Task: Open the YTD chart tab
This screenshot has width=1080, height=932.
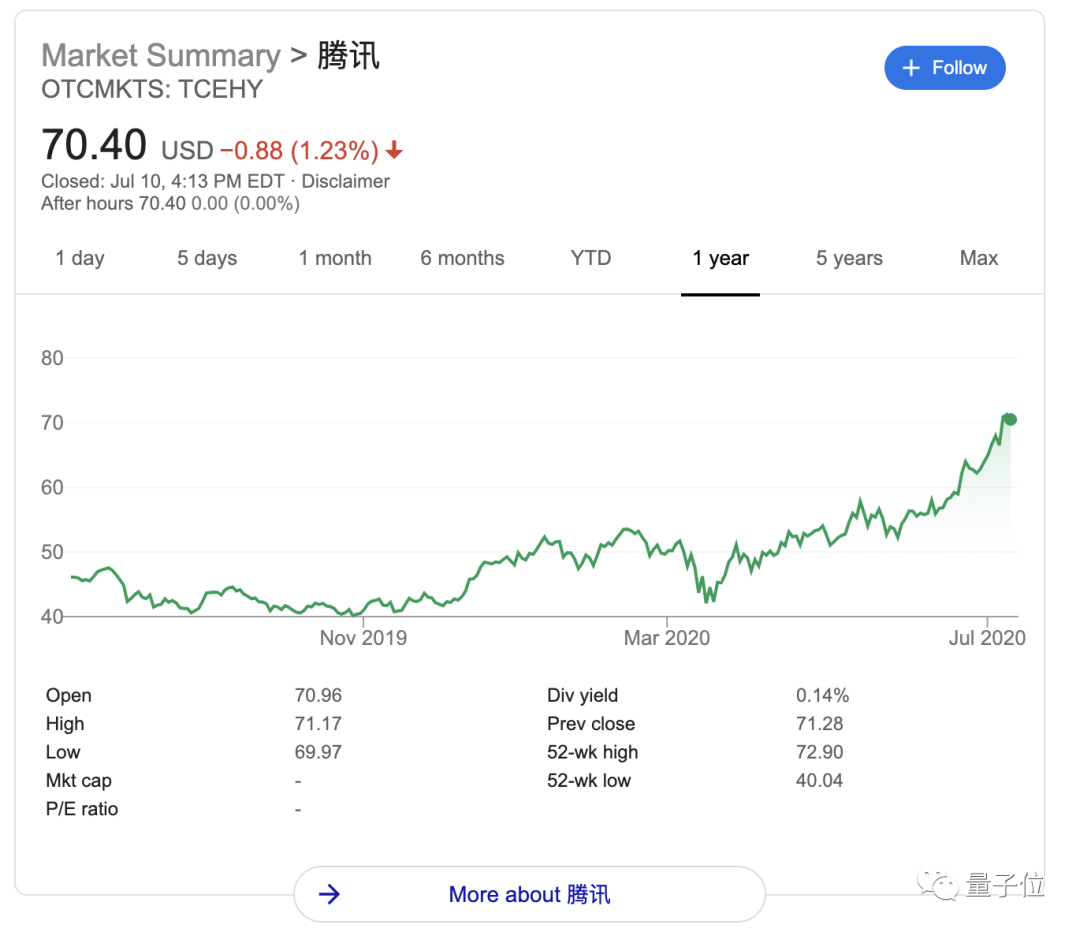Action: 590,258
